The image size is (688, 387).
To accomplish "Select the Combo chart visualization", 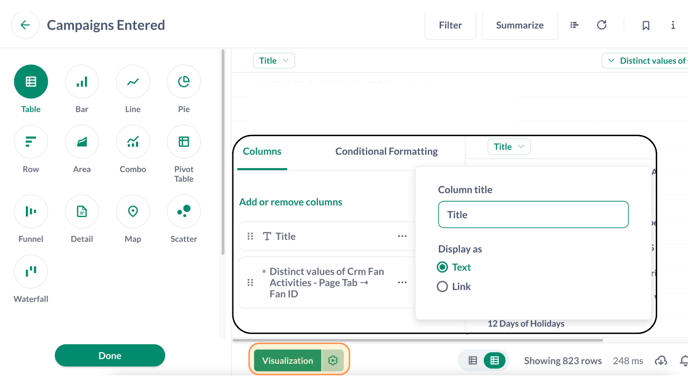I will point(133,142).
